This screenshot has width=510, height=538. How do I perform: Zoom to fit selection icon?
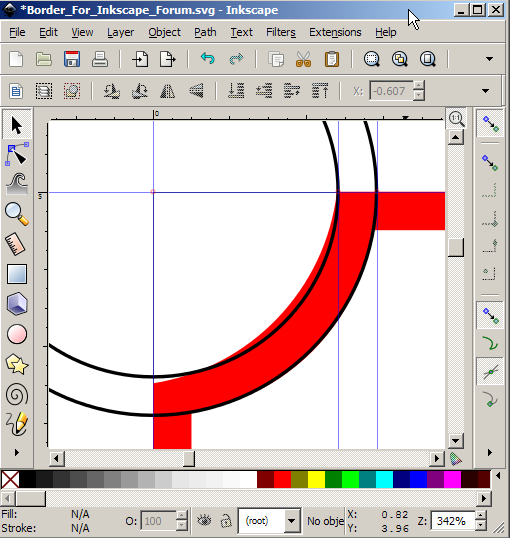[x=372, y=59]
